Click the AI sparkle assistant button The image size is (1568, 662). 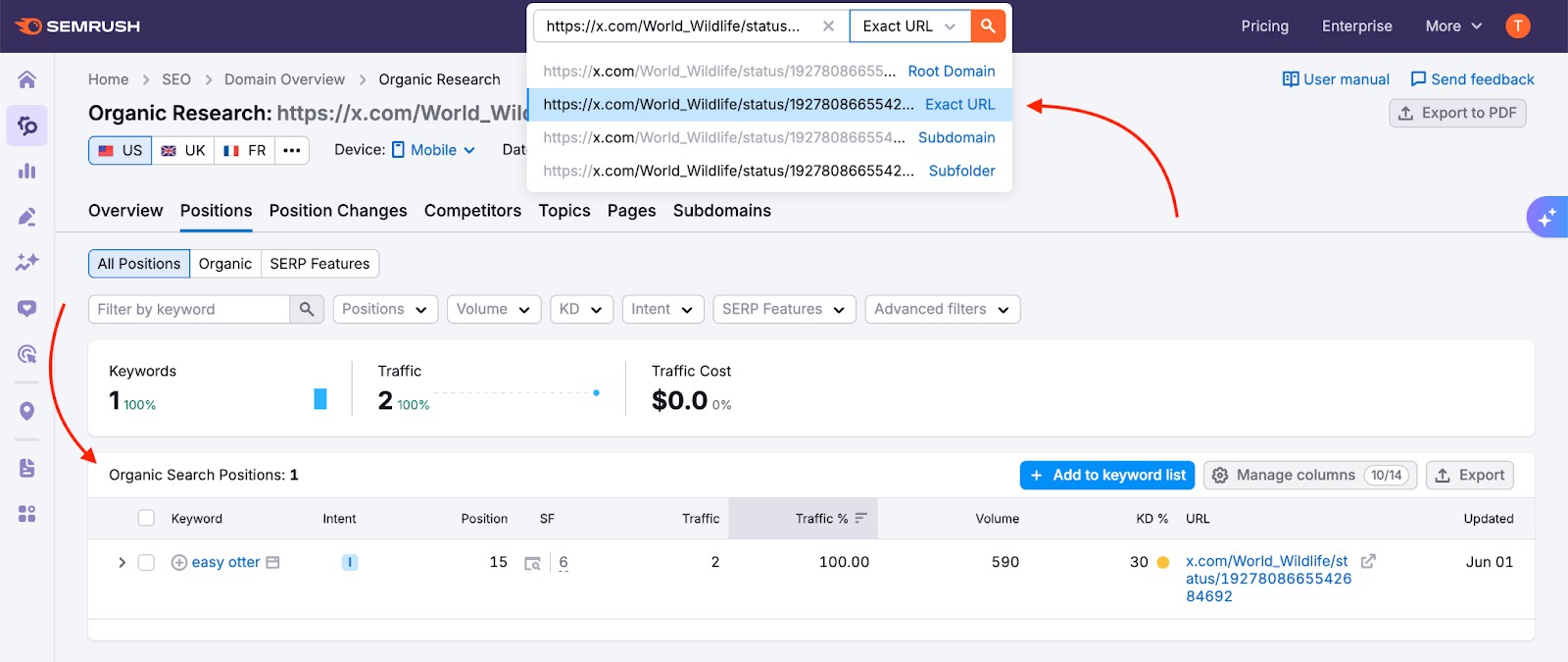[x=1546, y=218]
